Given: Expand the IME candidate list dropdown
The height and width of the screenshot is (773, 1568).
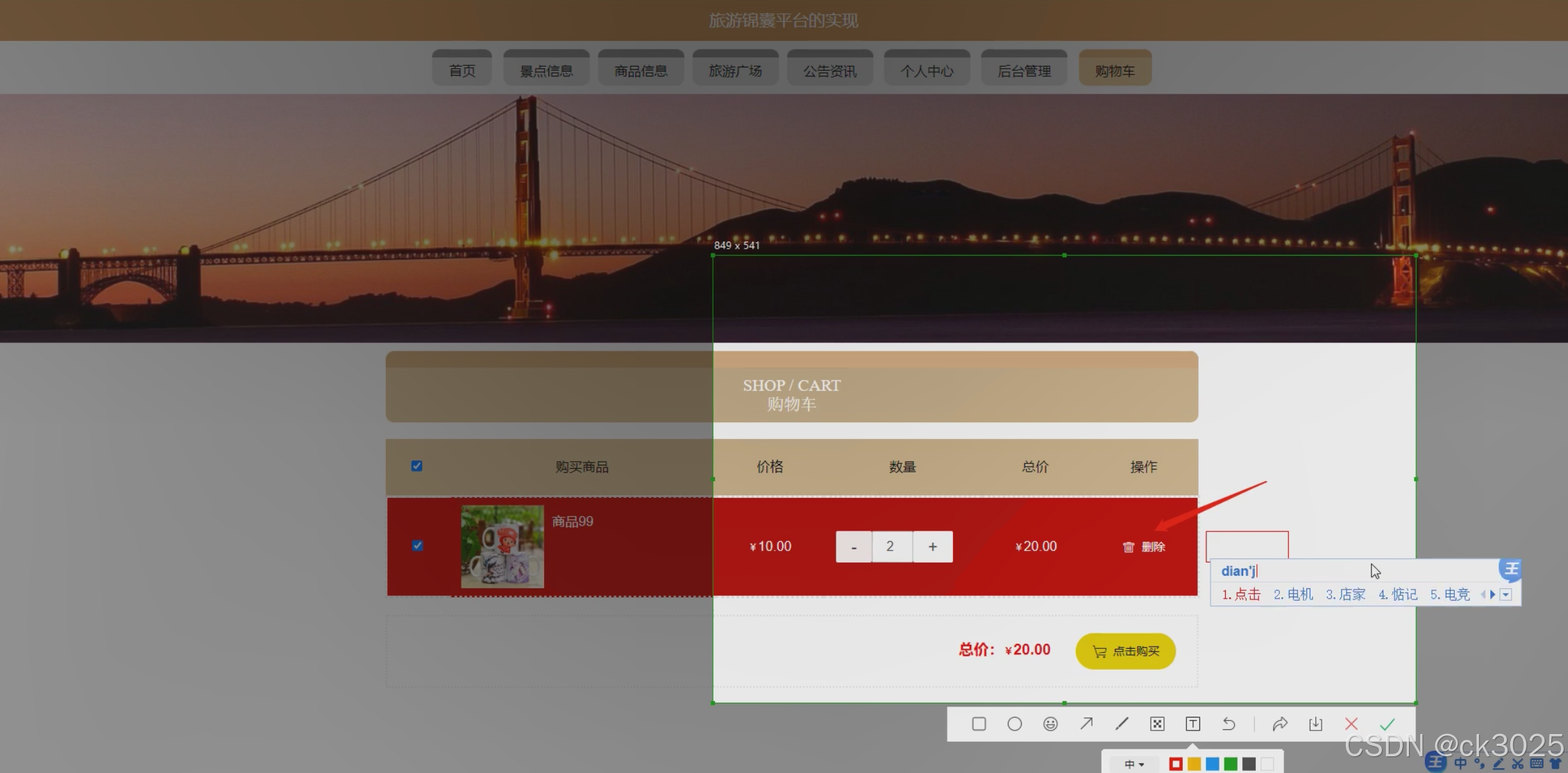Looking at the screenshot, I should tap(1506, 595).
